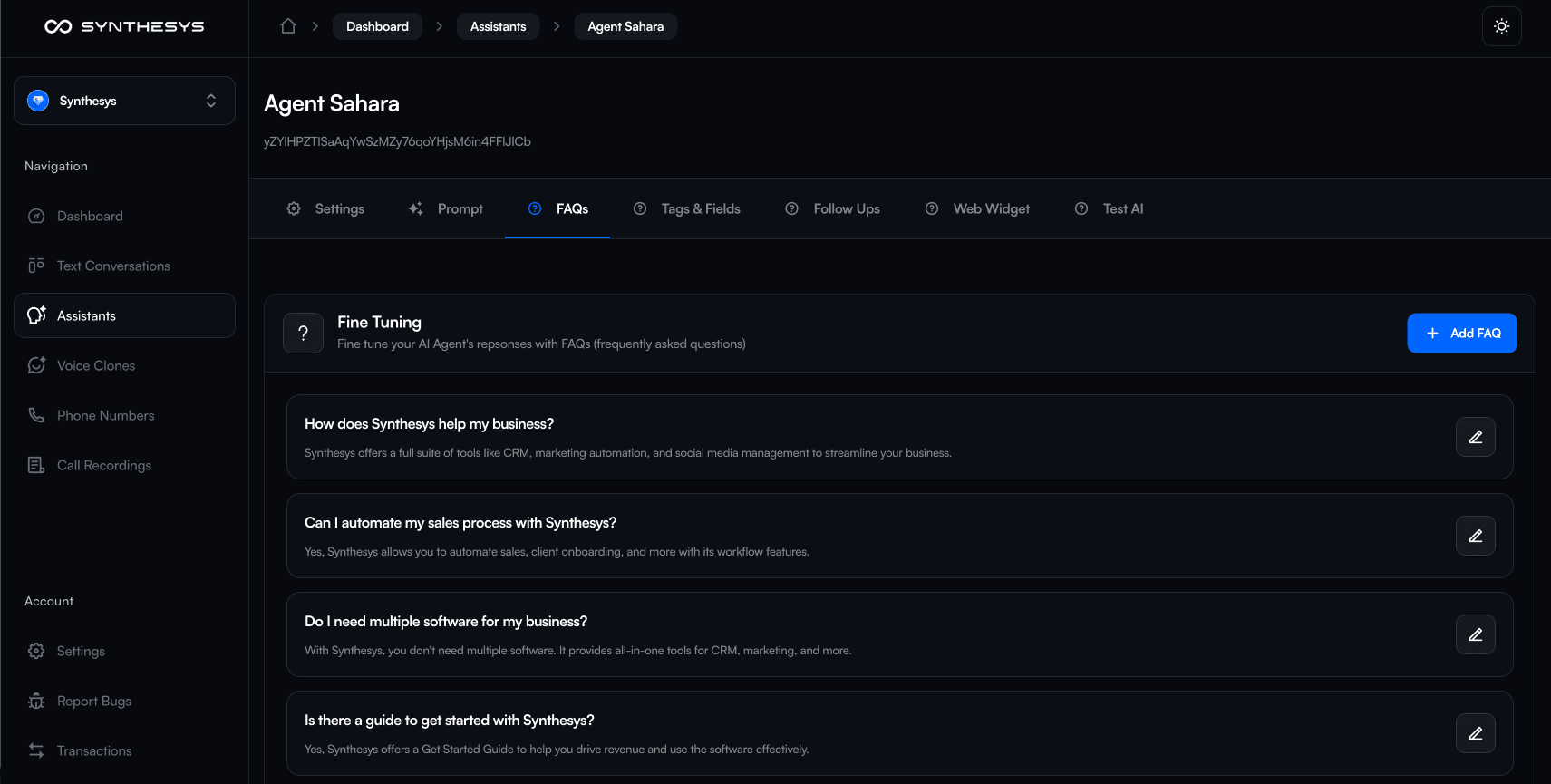This screenshot has width=1551, height=784.
Task: Switch to the Prompt tab
Action: click(446, 208)
